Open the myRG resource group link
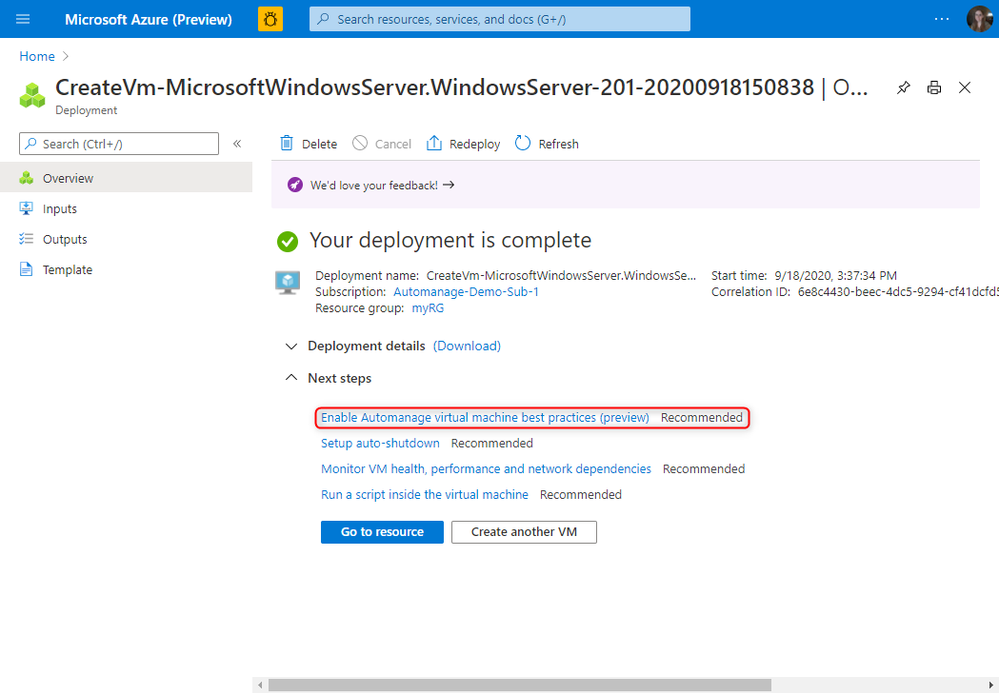The height and width of the screenshot is (693, 999). point(428,308)
